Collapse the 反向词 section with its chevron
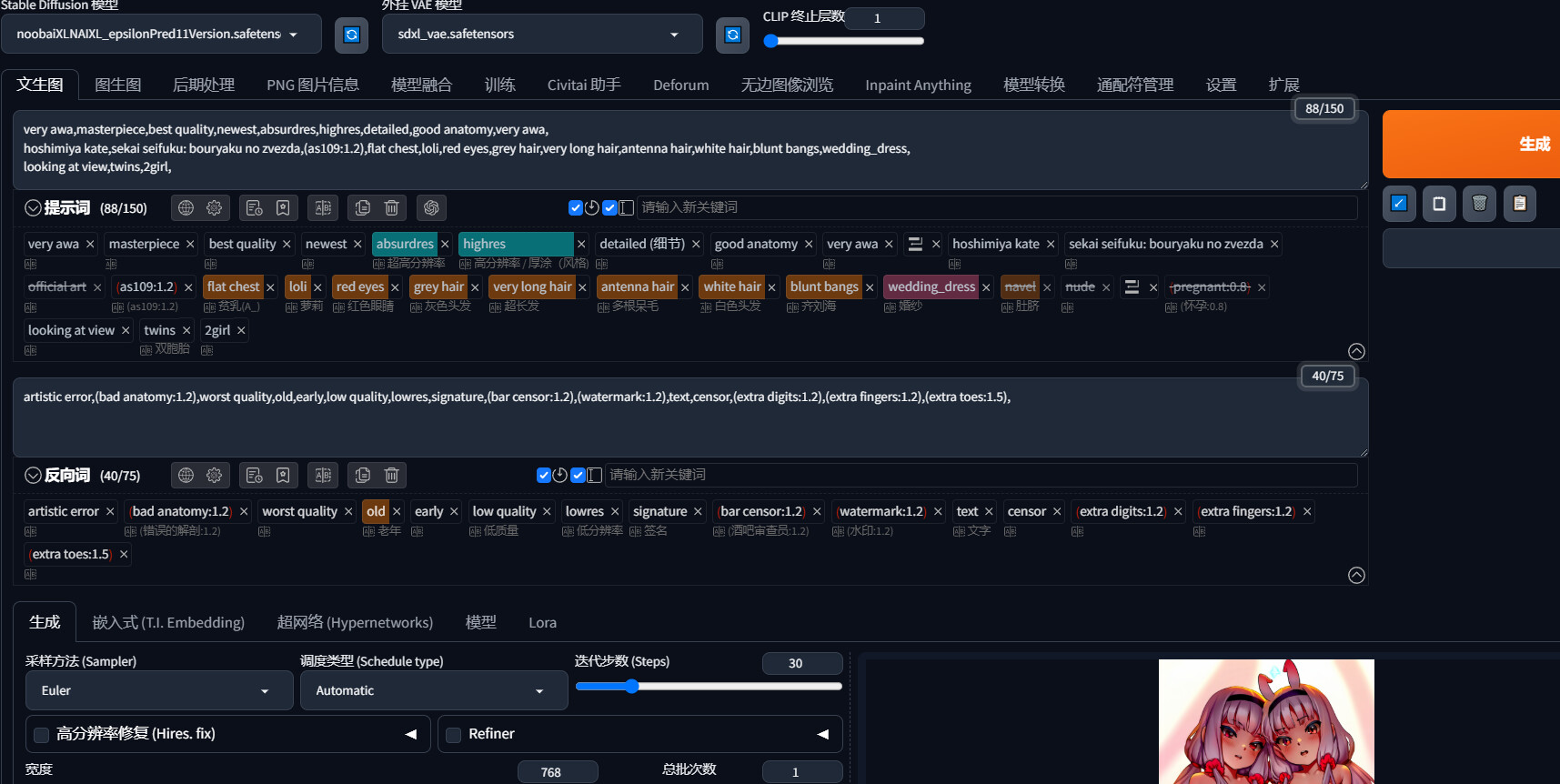 (33, 475)
